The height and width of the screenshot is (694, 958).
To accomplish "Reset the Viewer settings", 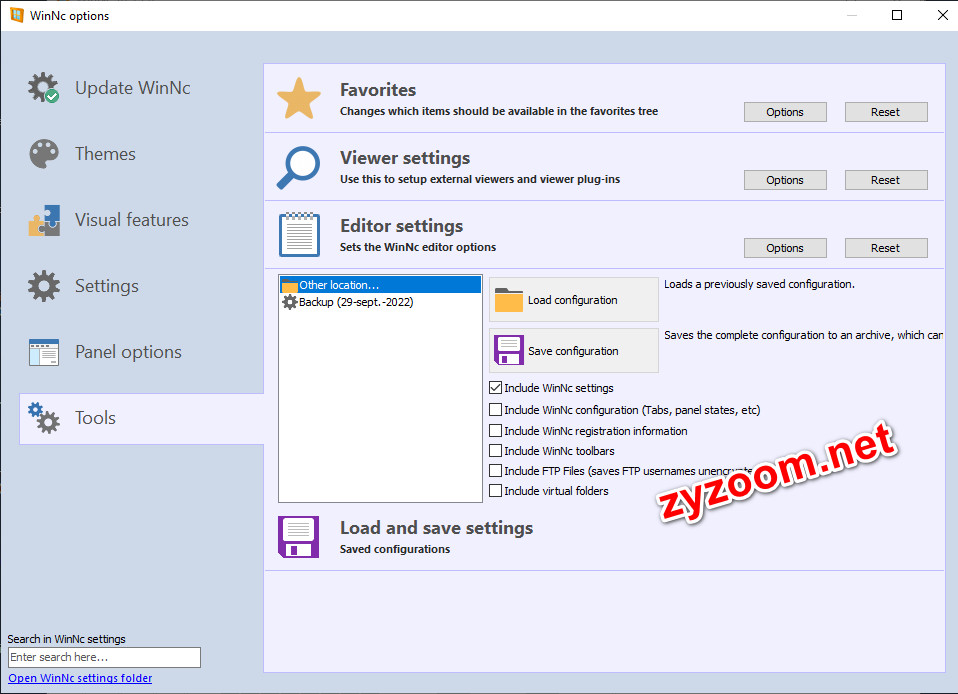I will coord(886,180).
